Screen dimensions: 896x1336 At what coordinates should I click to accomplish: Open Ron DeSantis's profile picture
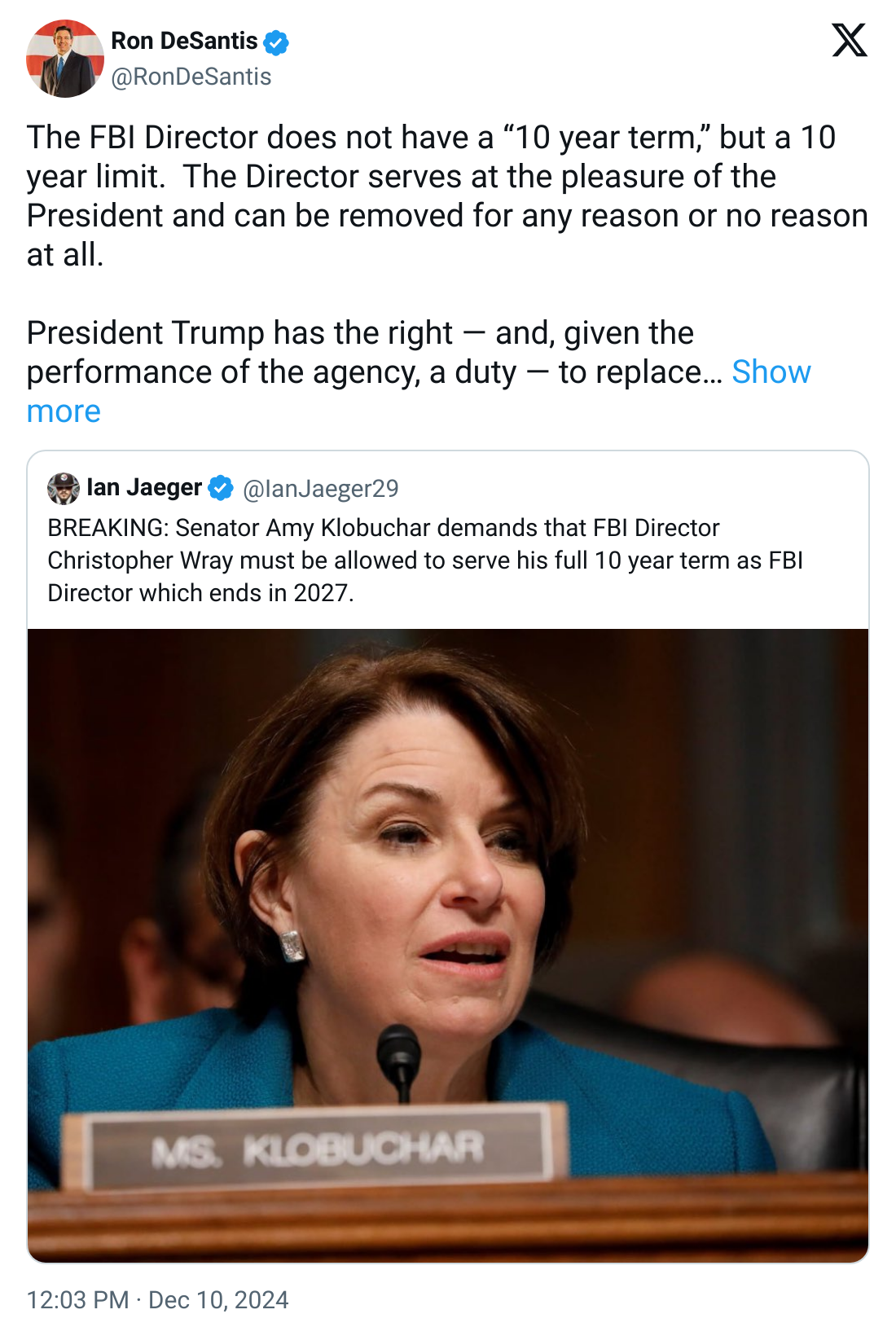[65, 59]
